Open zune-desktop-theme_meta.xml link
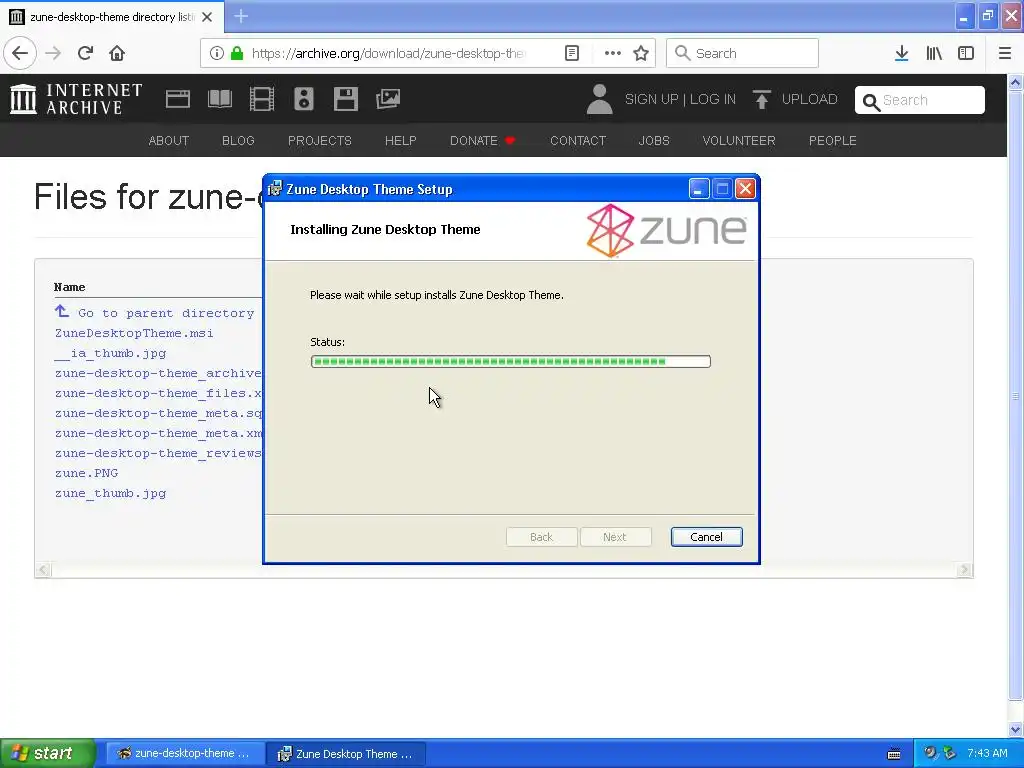 pyautogui.click(x=158, y=433)
